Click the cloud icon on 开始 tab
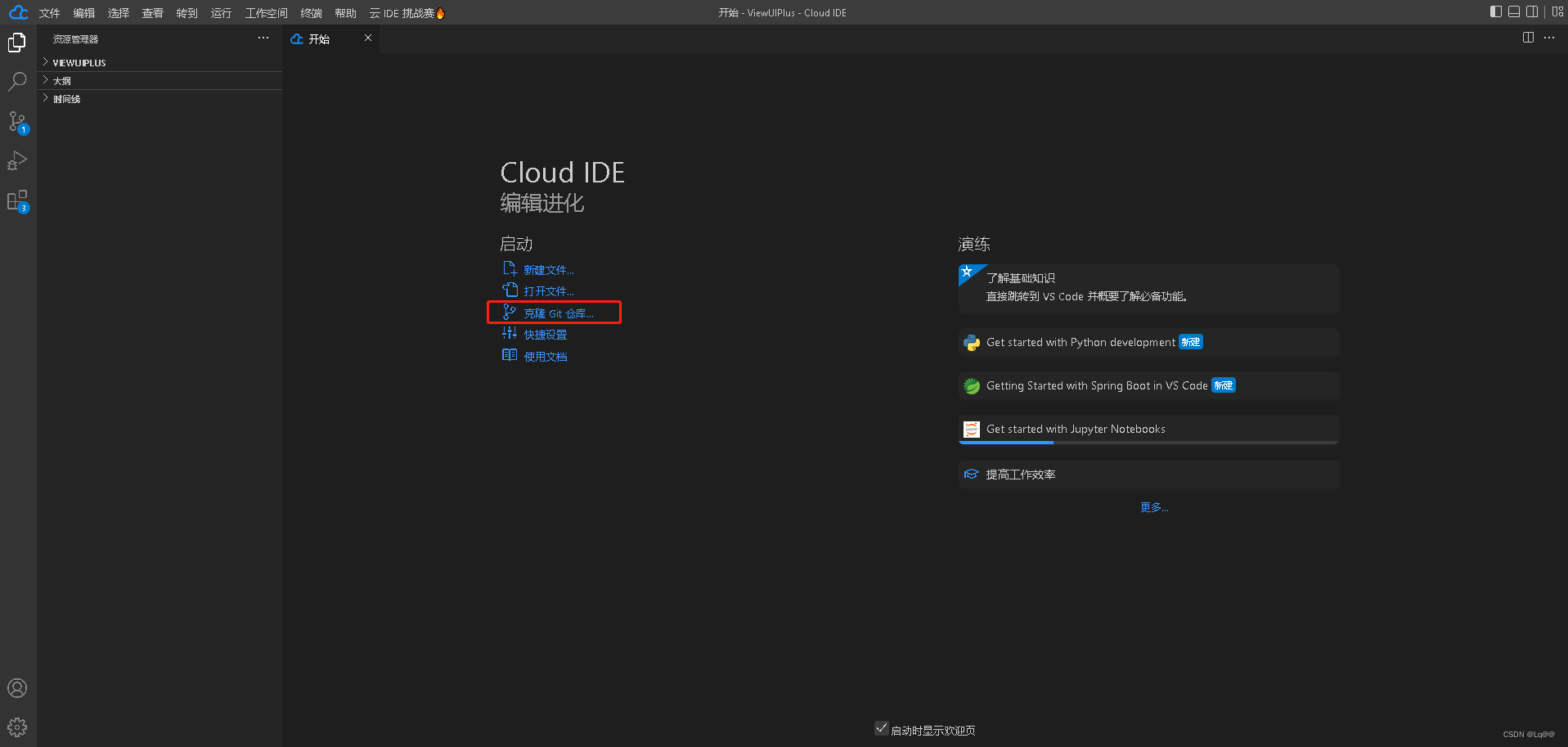 point(297,39)
